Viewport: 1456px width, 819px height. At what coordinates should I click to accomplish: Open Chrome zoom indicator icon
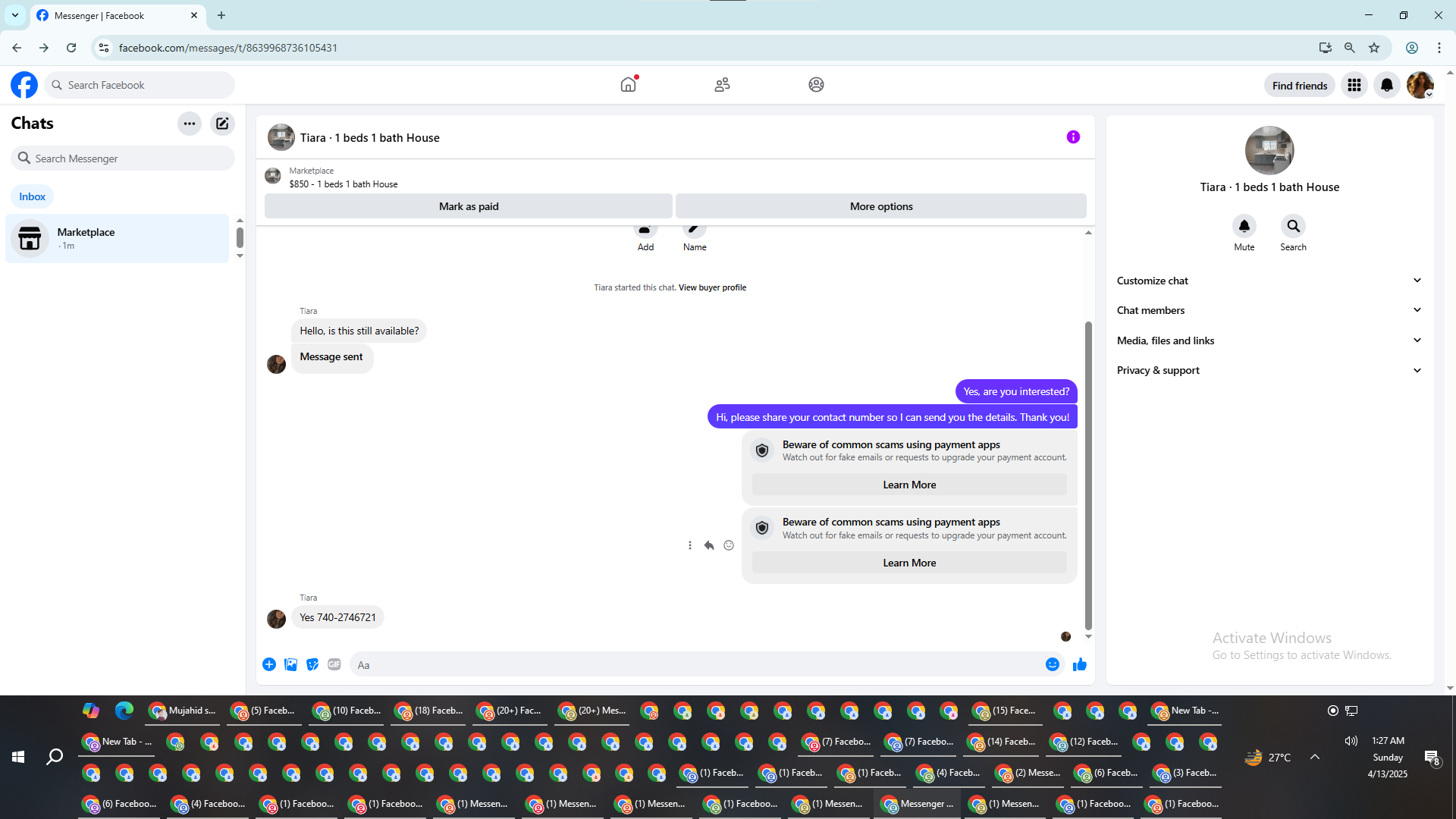click(x=1350, y=48)
